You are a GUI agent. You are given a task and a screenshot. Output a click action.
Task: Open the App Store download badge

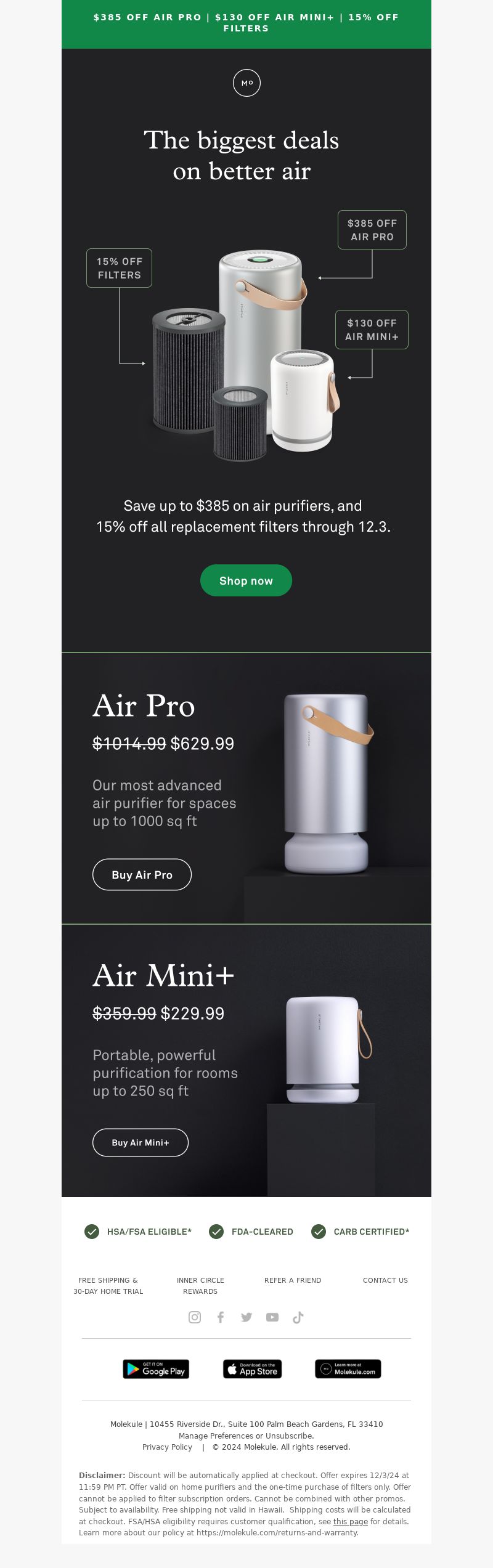coord(253,1368)
